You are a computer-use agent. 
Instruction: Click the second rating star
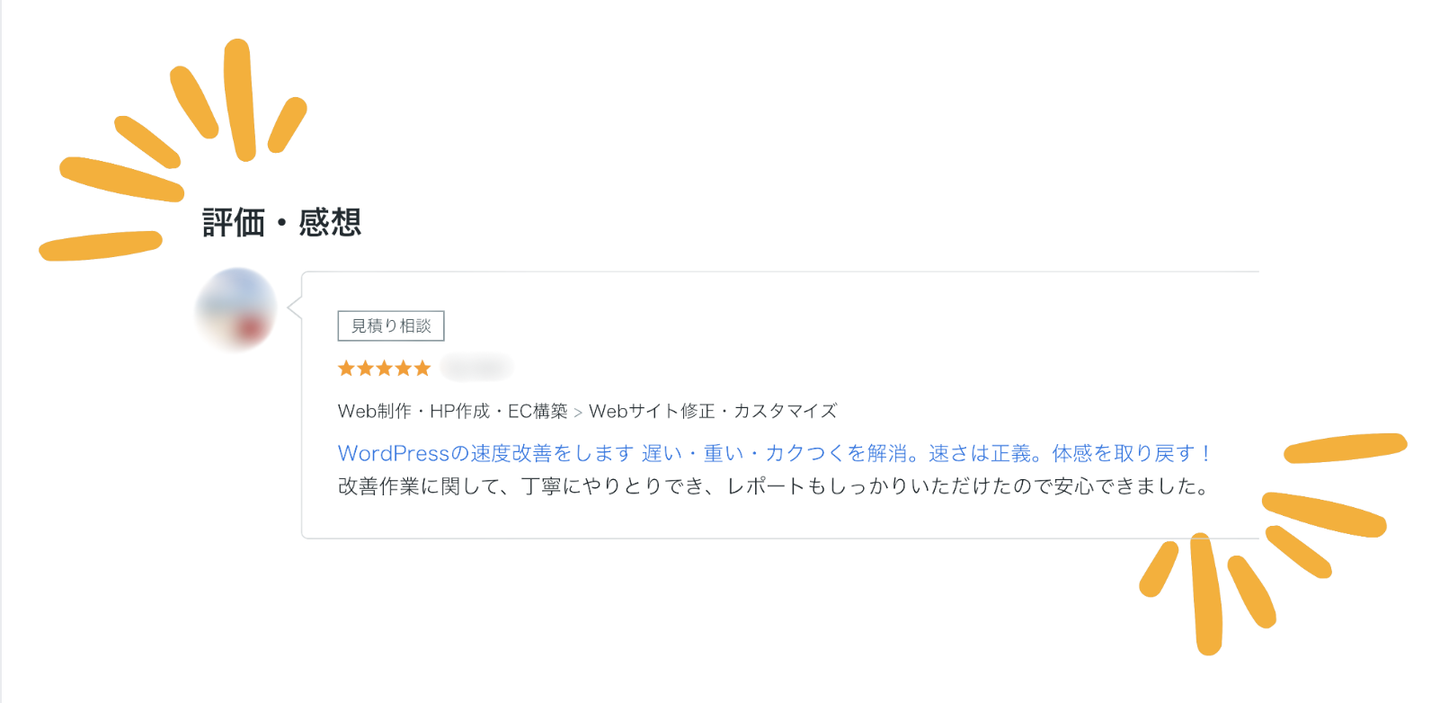tap(366, 369)
